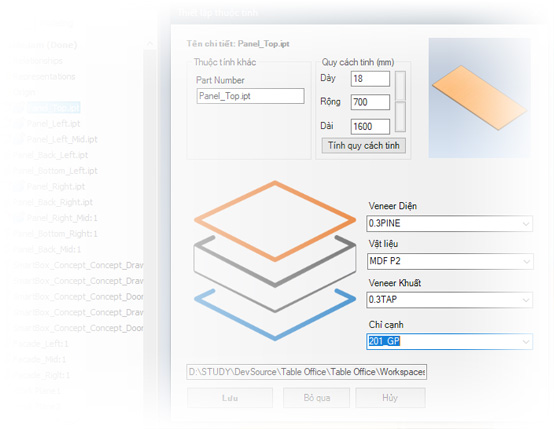Click the orange panel 3D preview thumbnail

tap(479, 98)
